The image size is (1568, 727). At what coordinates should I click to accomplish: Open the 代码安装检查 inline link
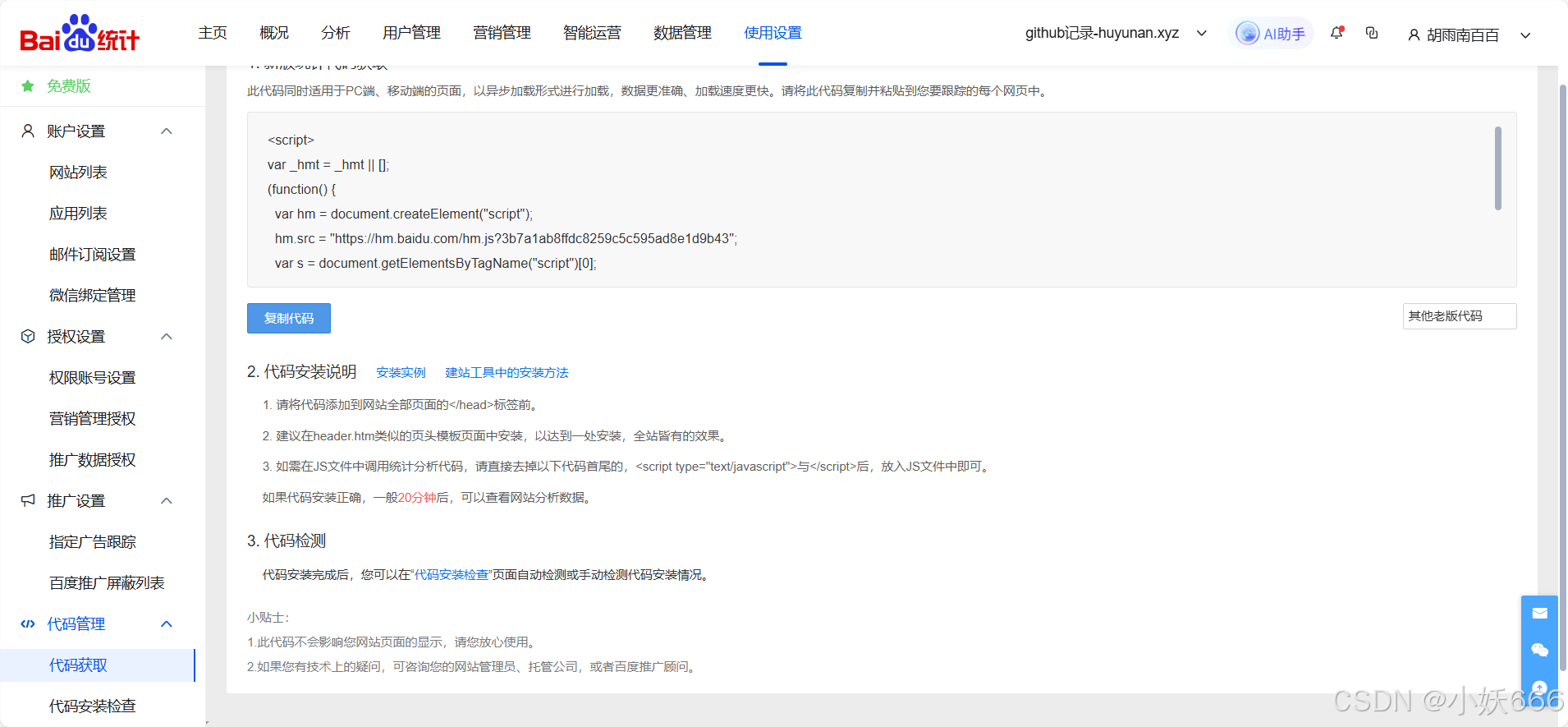click(452, 575)
